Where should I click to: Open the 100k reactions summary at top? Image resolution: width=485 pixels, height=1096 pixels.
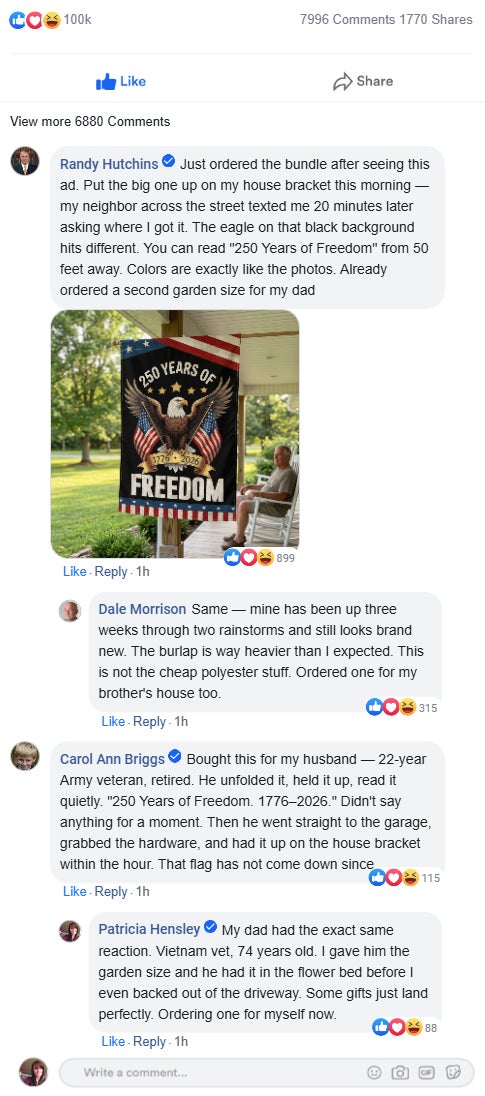[50, 20]
